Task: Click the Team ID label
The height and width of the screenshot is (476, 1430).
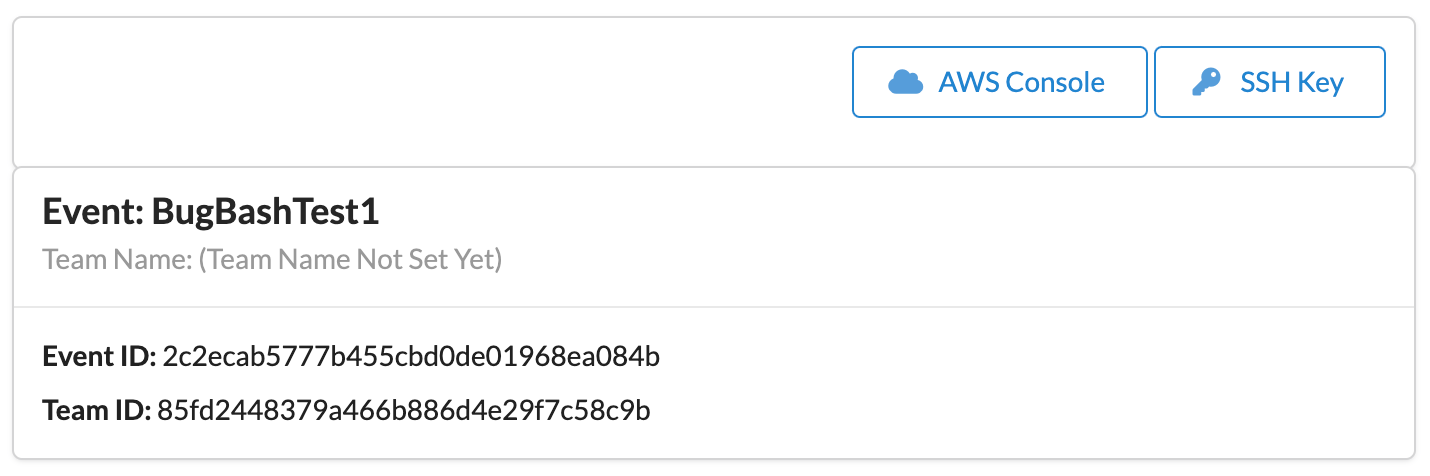Action: tap(97, 410)
